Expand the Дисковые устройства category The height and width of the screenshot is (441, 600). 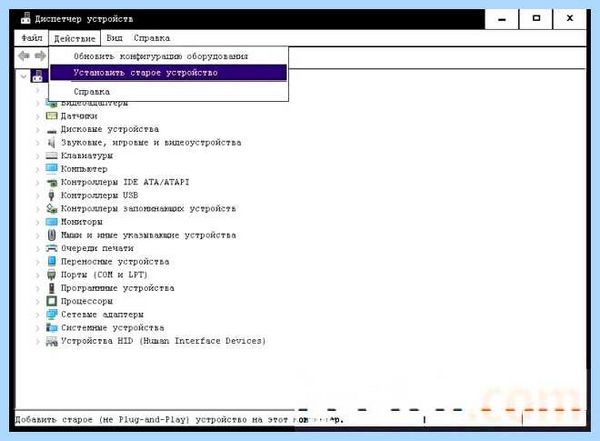38,129
